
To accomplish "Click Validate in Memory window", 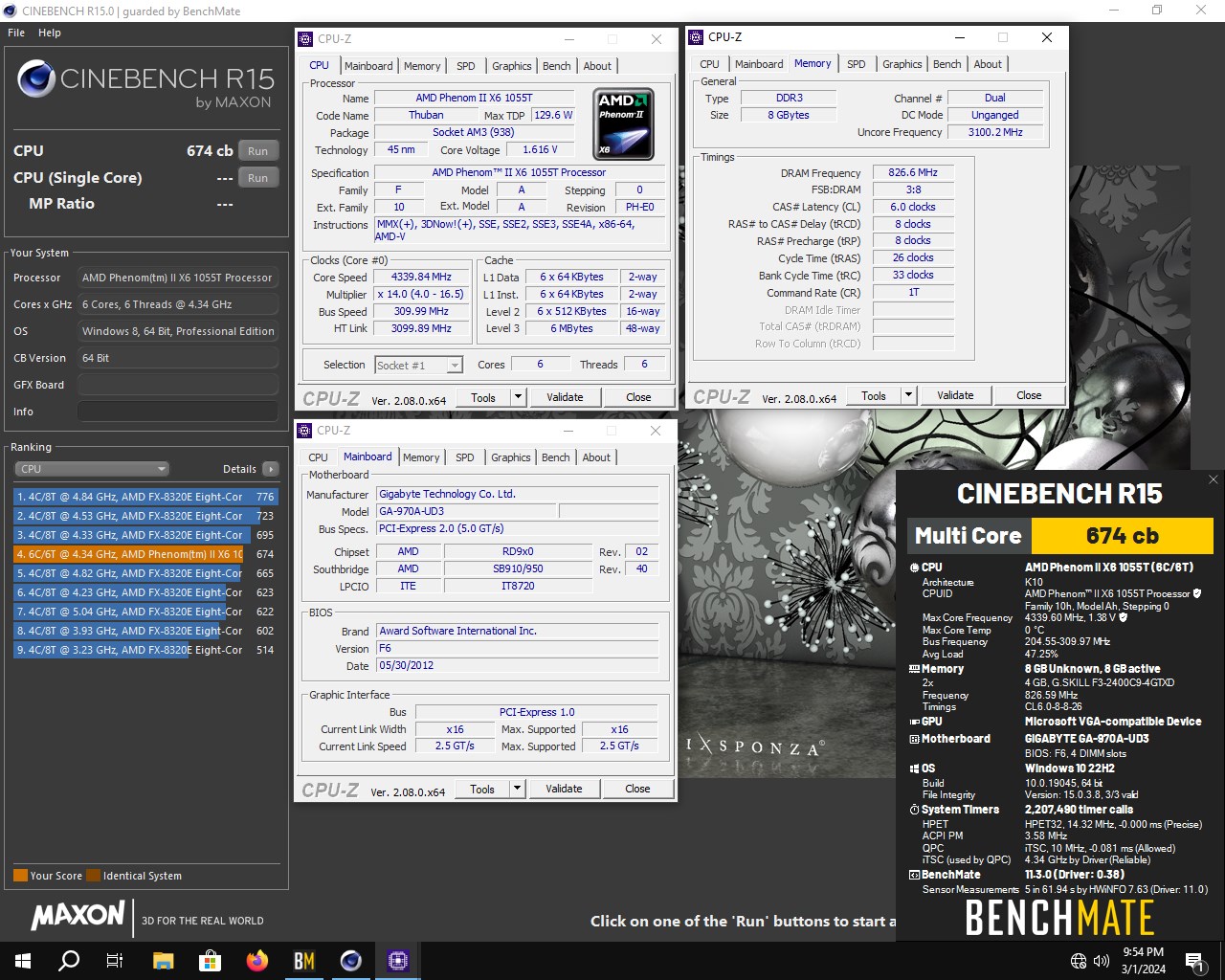I will point(955,395).
